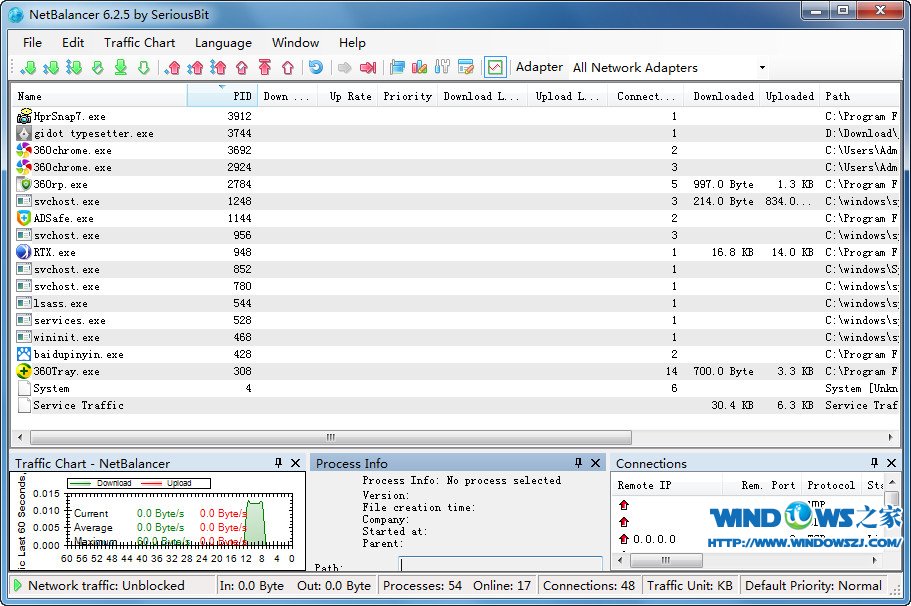This screenshot has height=606, width=911.
Task: Click the colored bar chart toolbar icon
Action: [420, 68]
